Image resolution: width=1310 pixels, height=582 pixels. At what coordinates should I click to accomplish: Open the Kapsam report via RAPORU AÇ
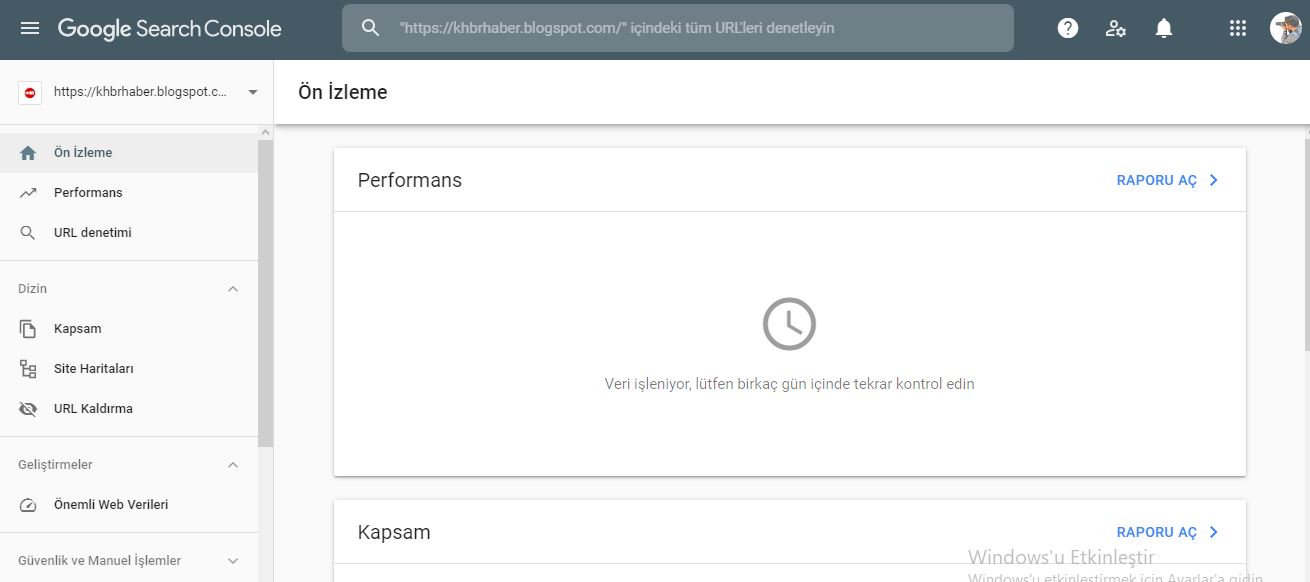[1168, 533]
